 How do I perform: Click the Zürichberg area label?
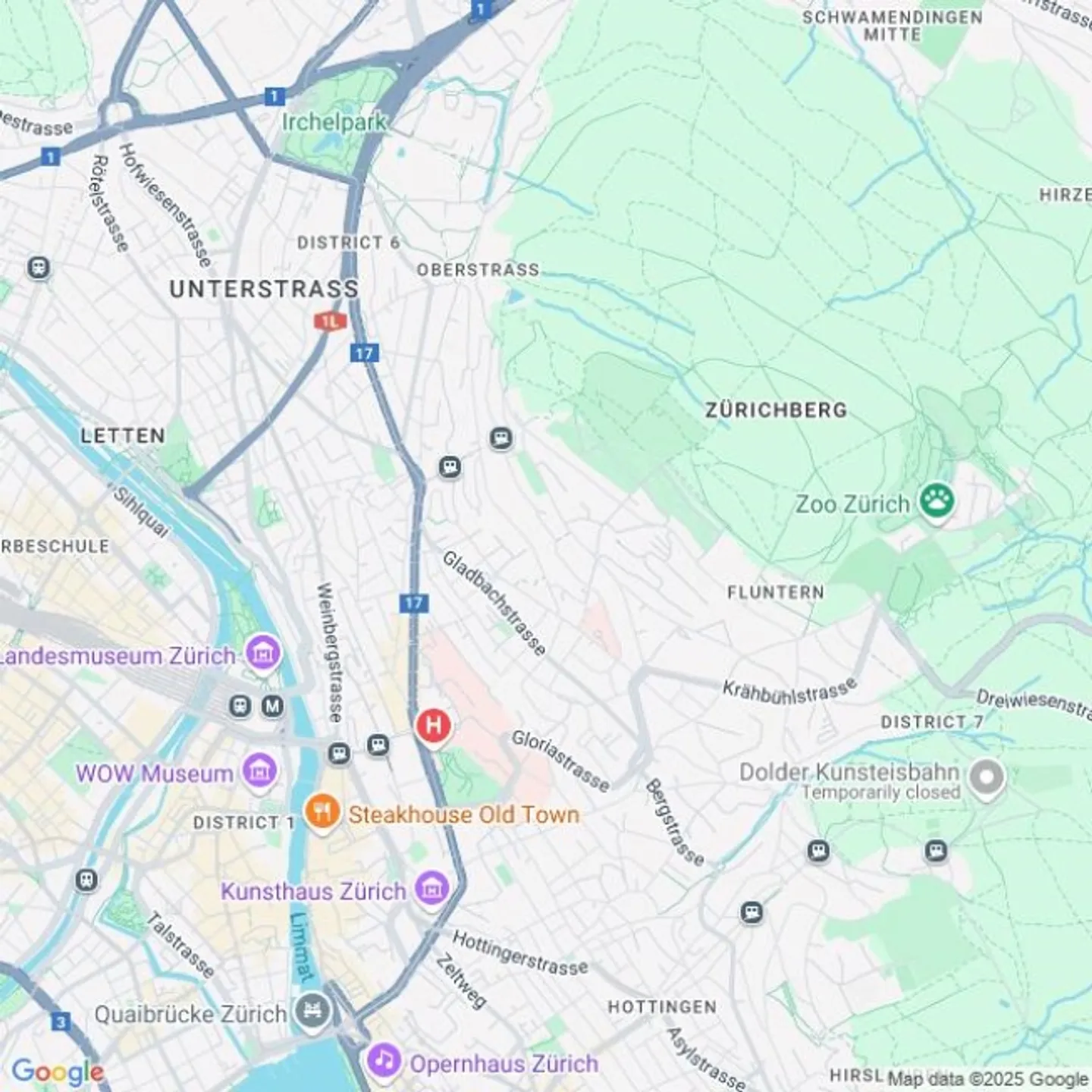click(x=776, y=410)
